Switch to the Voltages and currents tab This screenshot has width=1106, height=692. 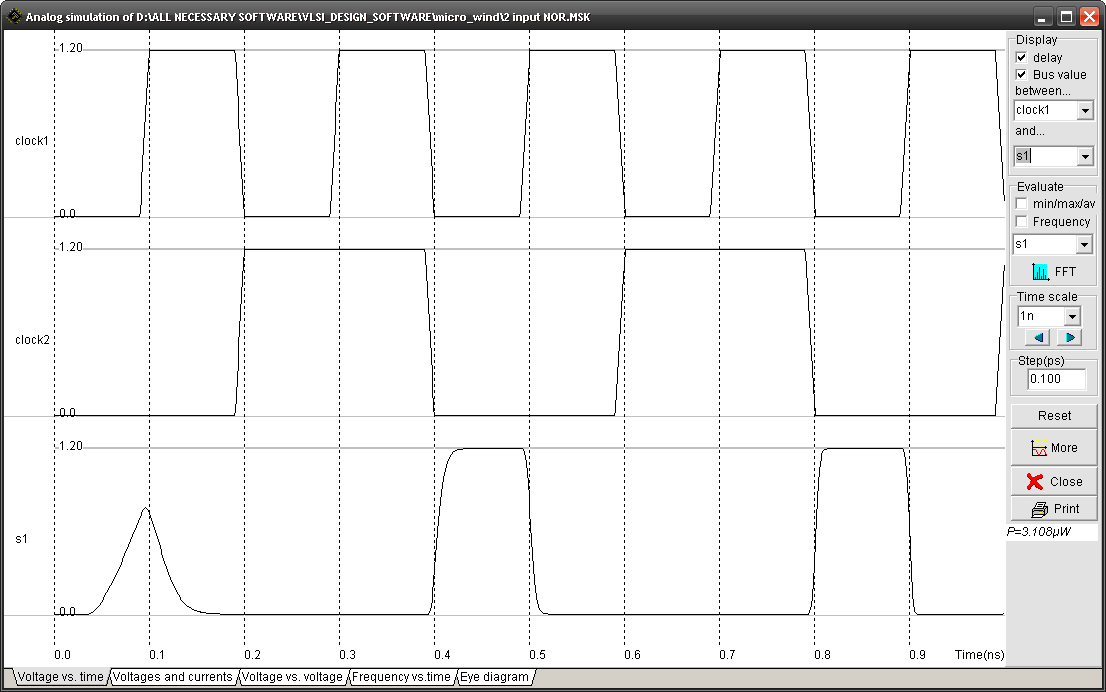tap(172, 677)
